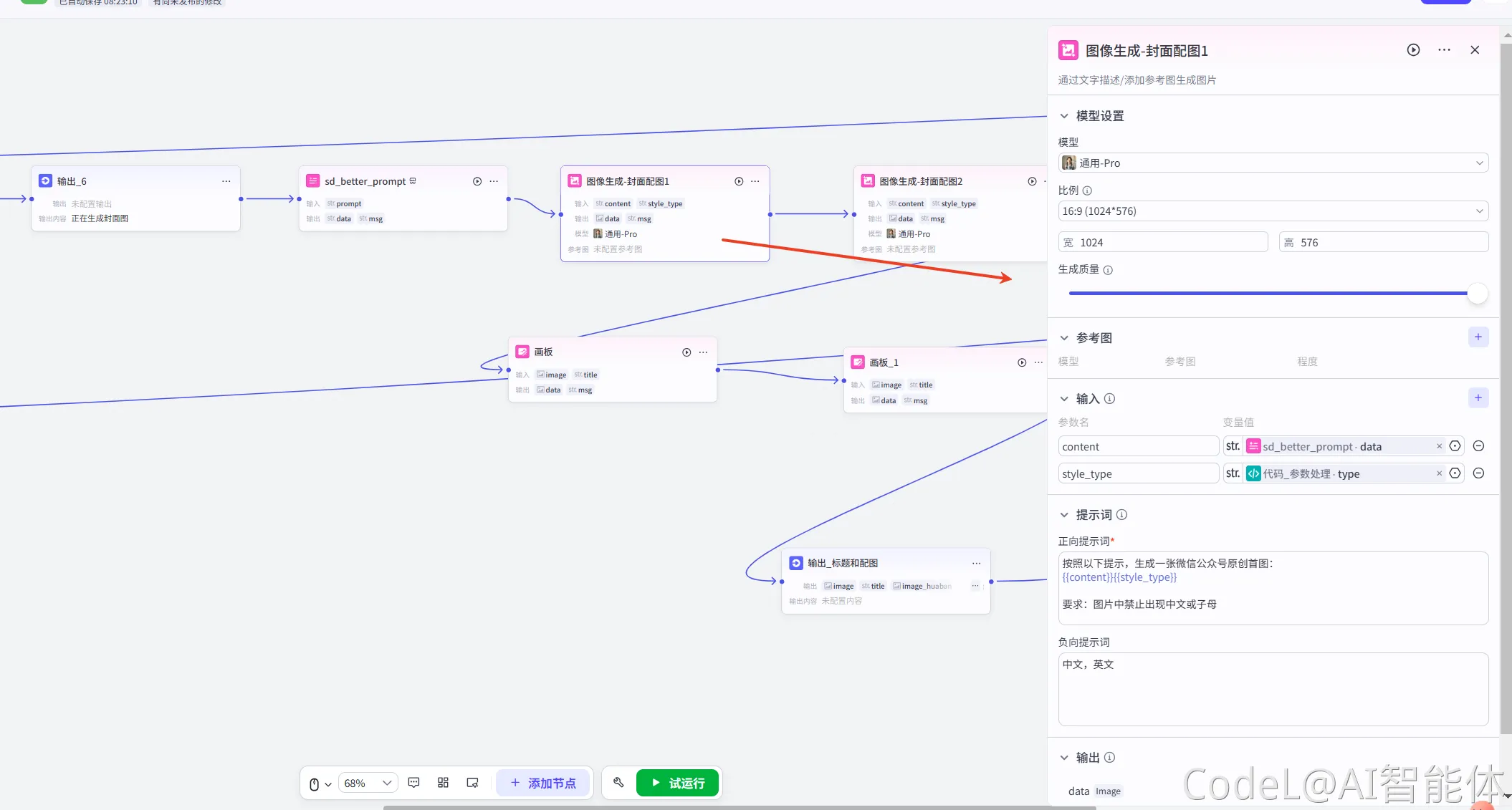The width and height of the screenshot is (1512, 810).
Task: Clear the sd_better_prompt data variable reference
Action: point(1439,446)
